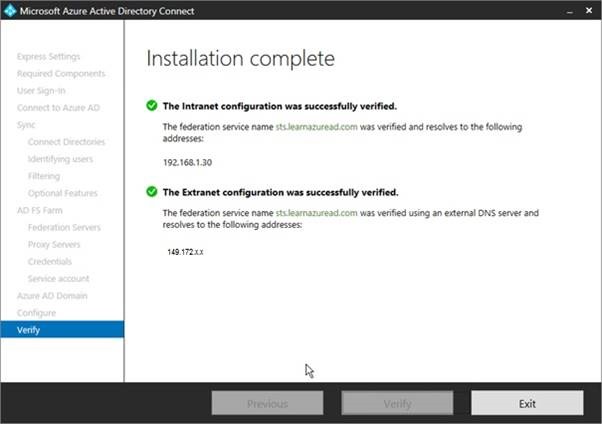This screenshot has height=424, width=602.
Task: Select the Sync step in sidebar
Action: coord(26,125)
